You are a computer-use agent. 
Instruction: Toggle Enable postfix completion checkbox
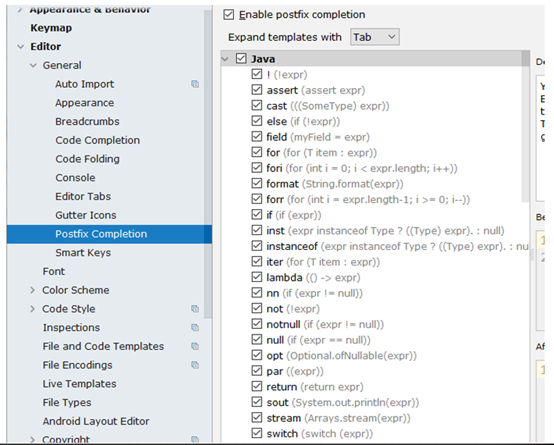pos(229,15)
